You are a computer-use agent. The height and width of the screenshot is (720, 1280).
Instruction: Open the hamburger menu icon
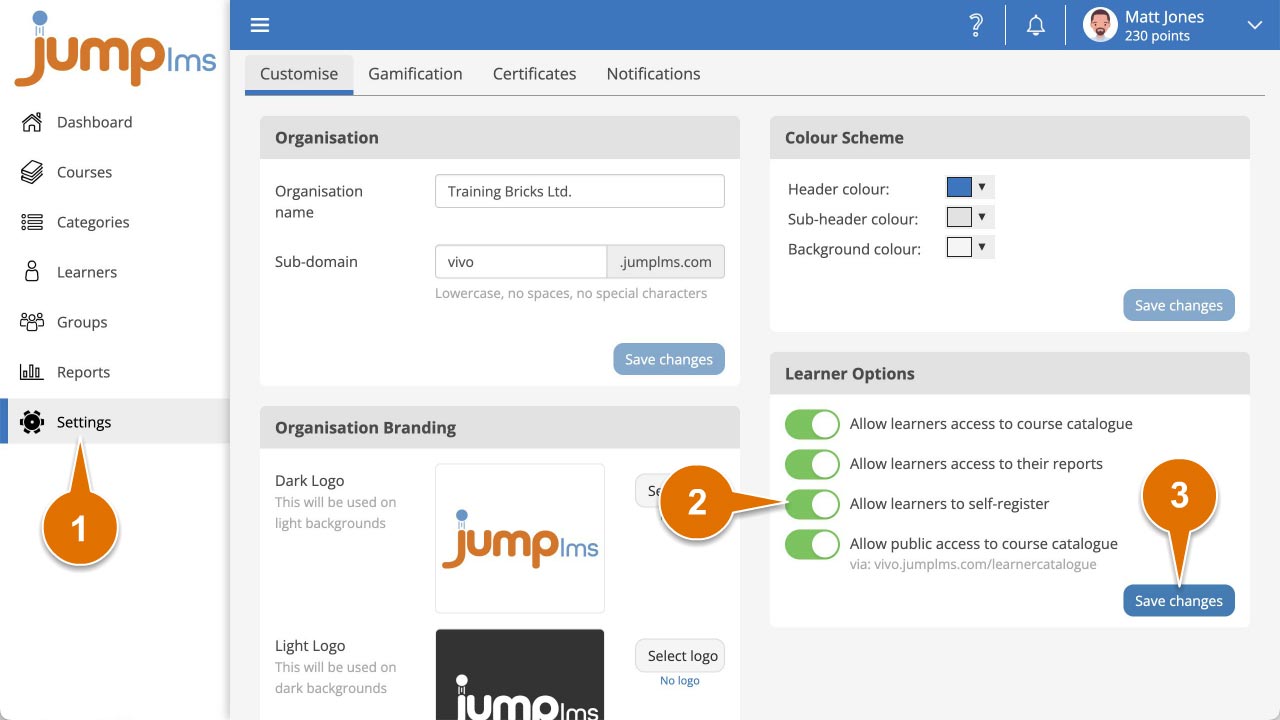260,26
